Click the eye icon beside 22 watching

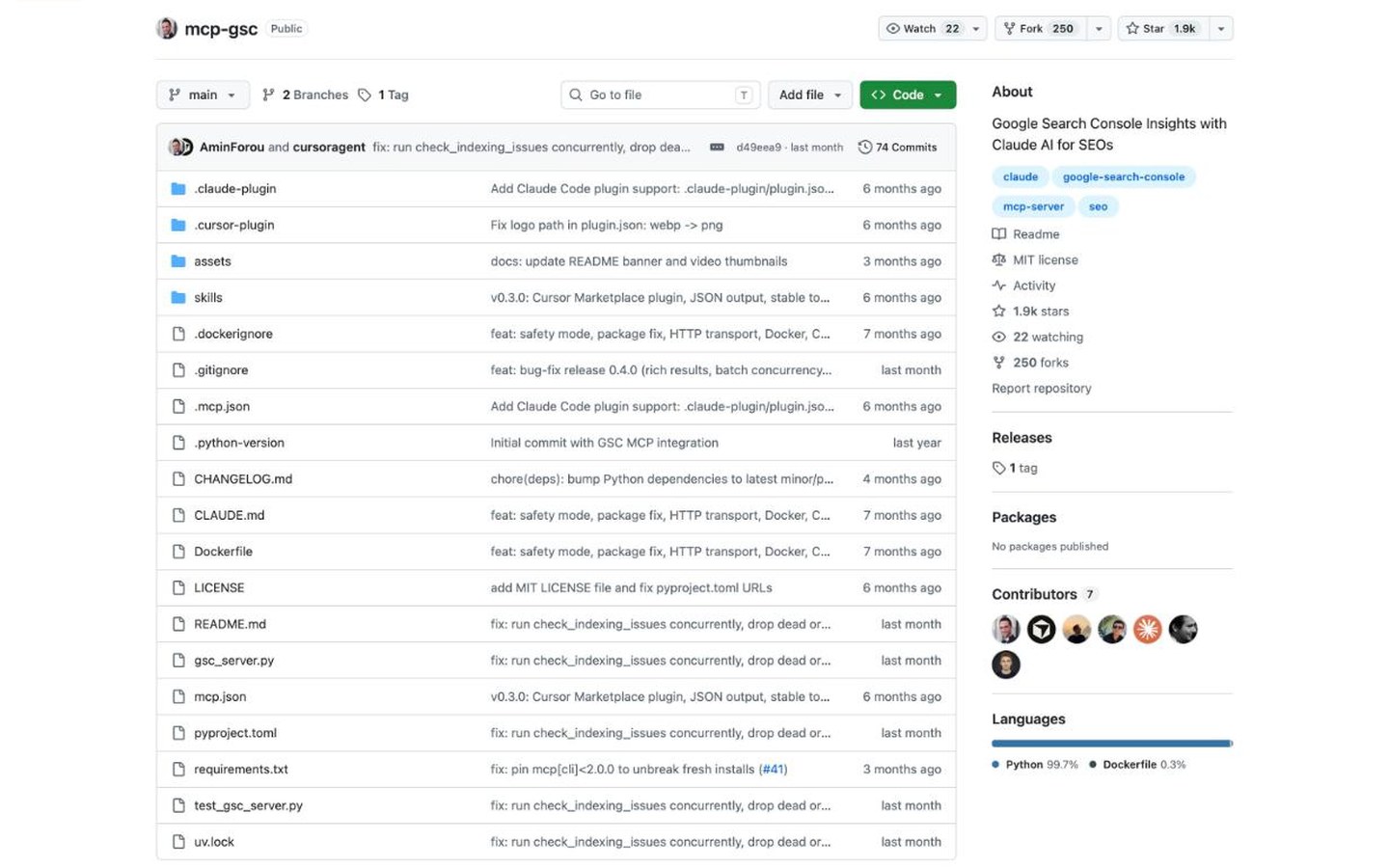point(998,338)
